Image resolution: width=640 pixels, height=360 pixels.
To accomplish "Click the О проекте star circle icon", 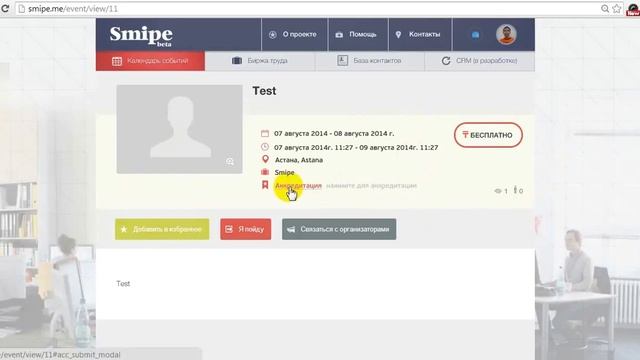I will coord(273,35).
